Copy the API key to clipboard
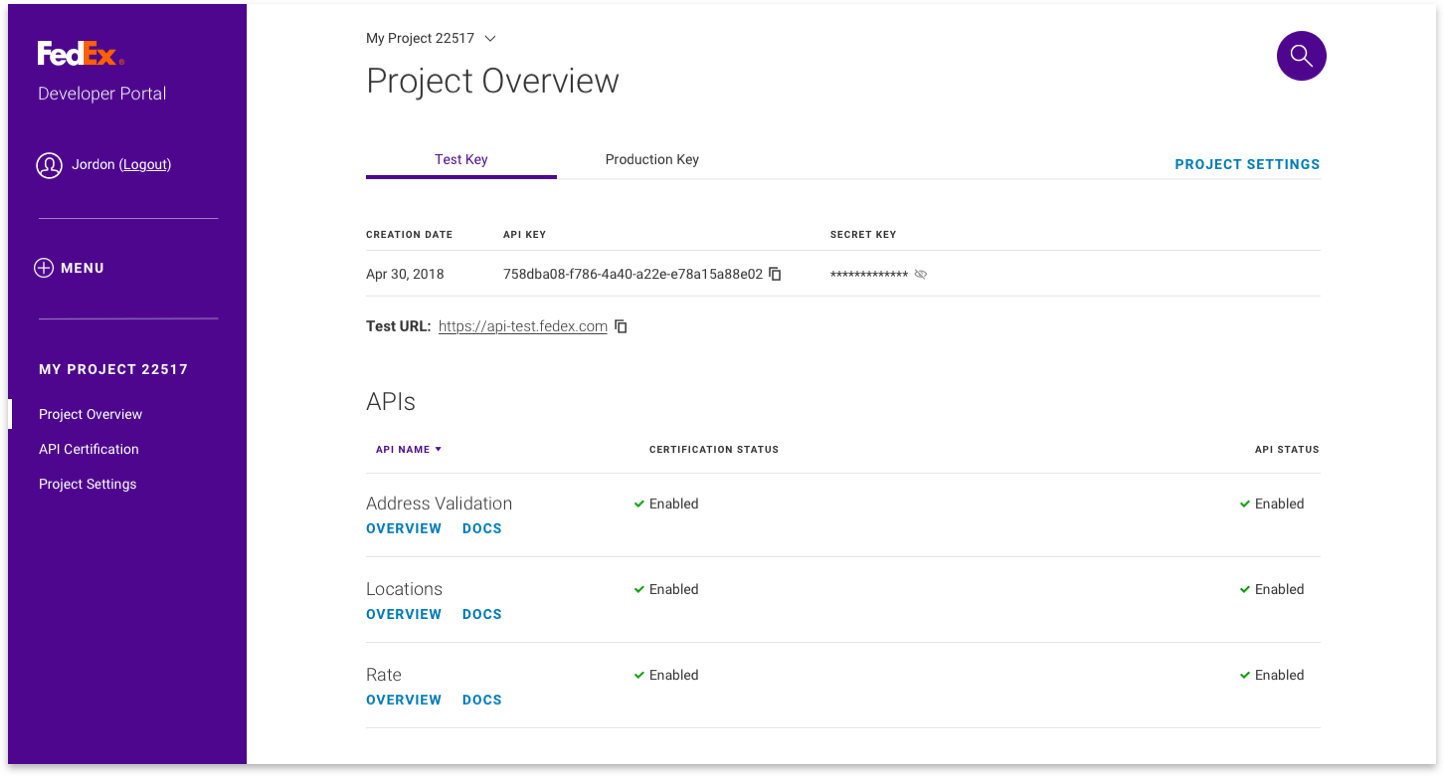This screenshot has width=1444, height=776. point(775,274)
